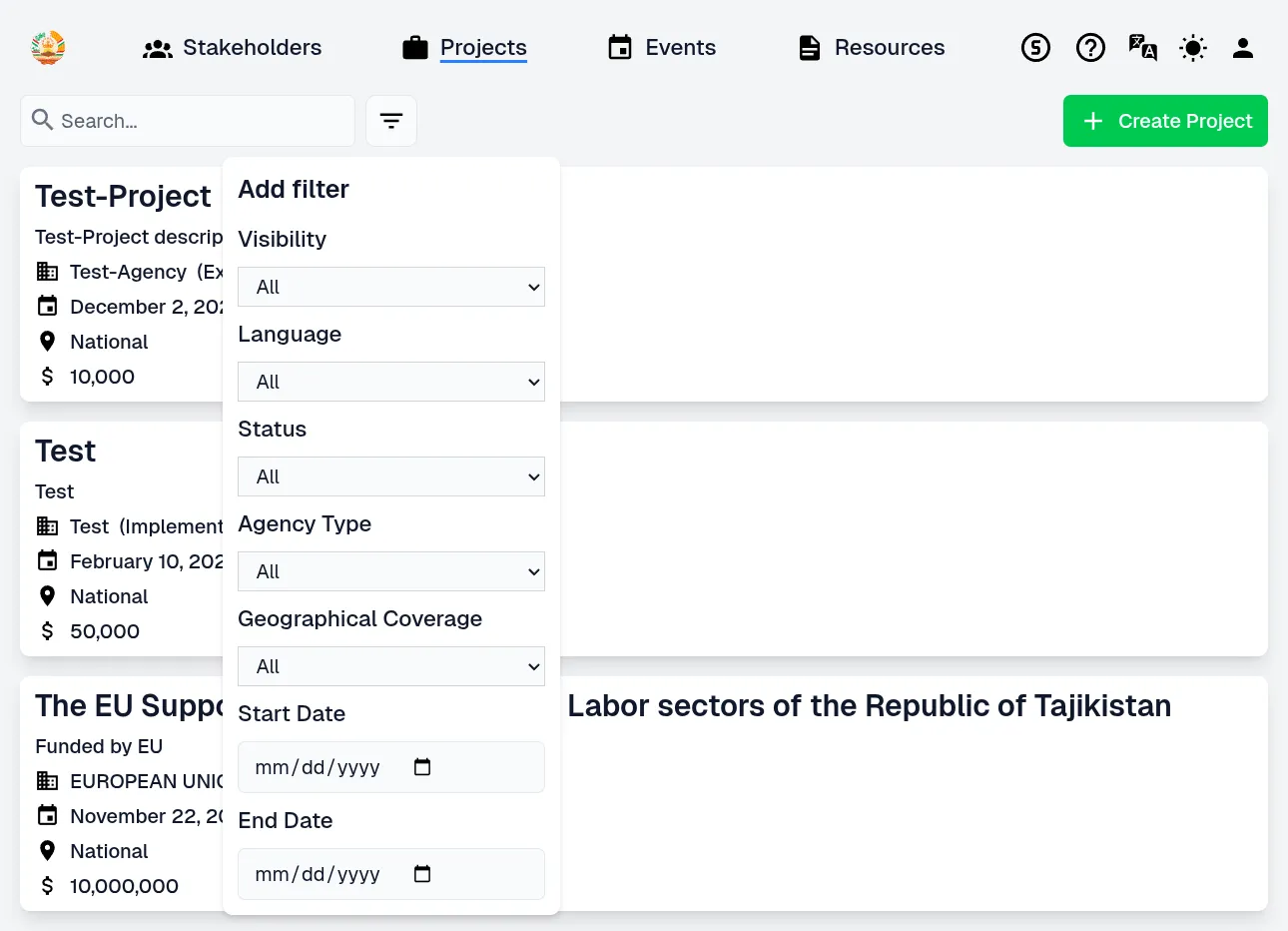The image size is (1288, 931).
Task: Expand the Status filter dropdown
Action: (x=391, y=476)
